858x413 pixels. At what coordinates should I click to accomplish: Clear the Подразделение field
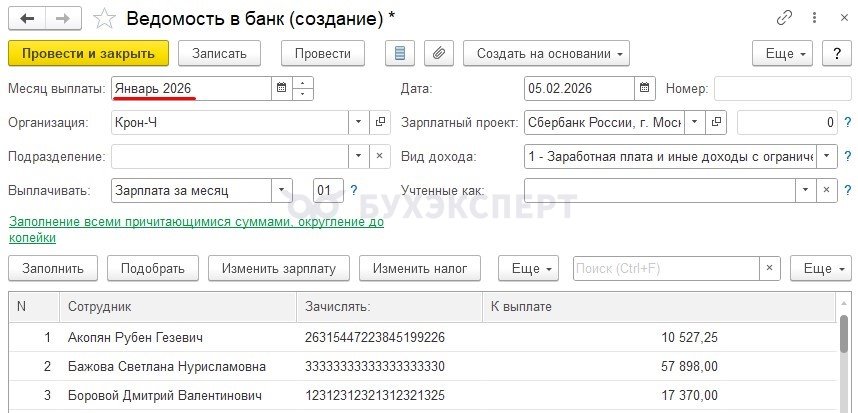pos(380,157)
